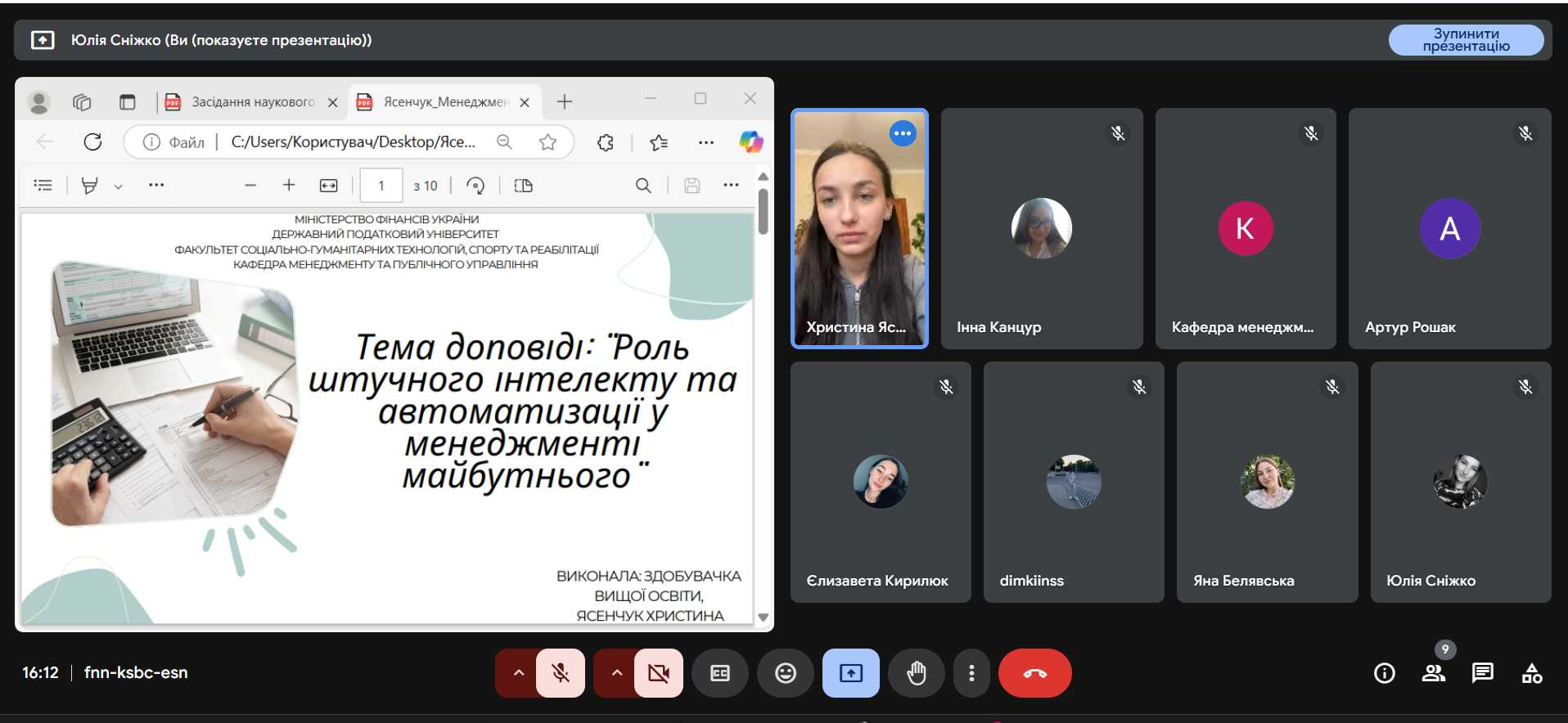
Task: Click PDF scrollbar down arrow
Action: pyautogui.click(x=764, y=617)
